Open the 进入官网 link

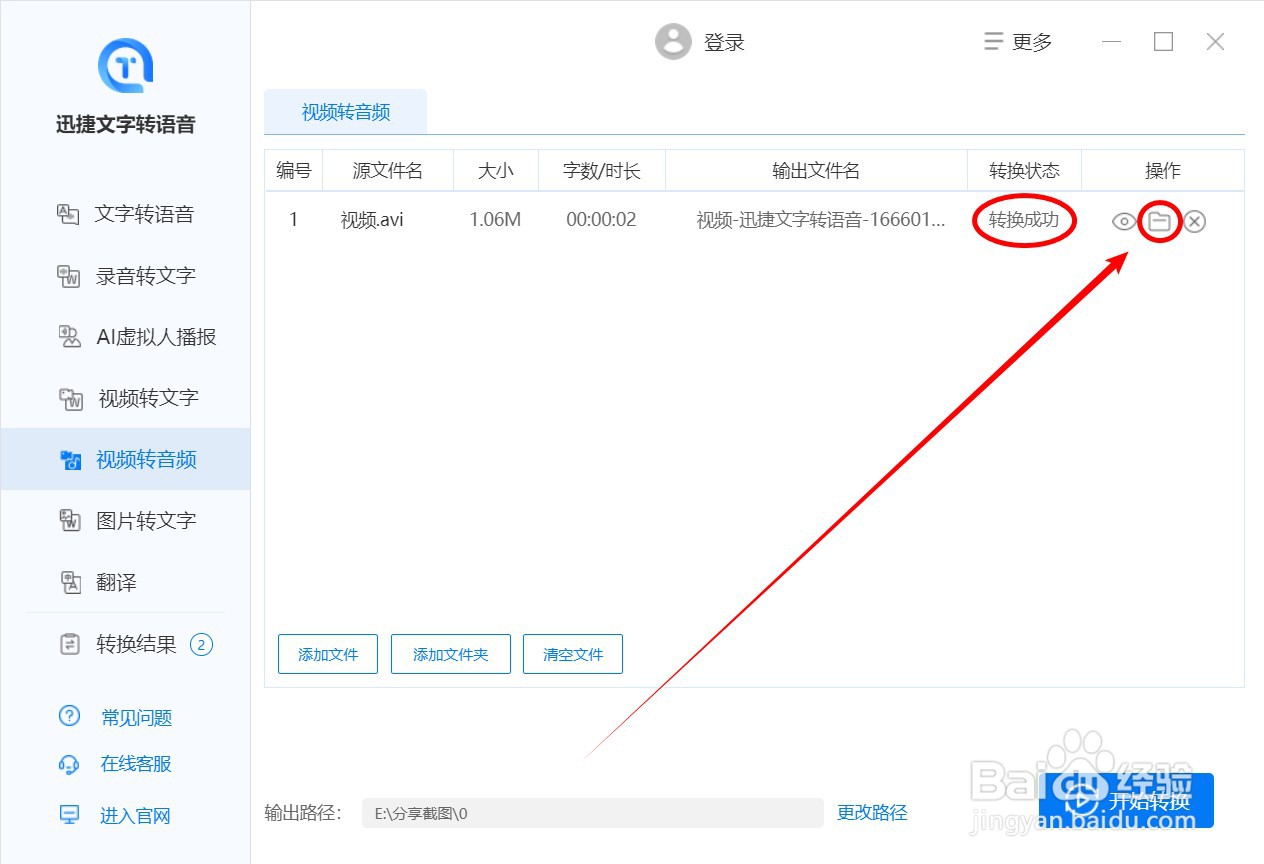(135, 816)
